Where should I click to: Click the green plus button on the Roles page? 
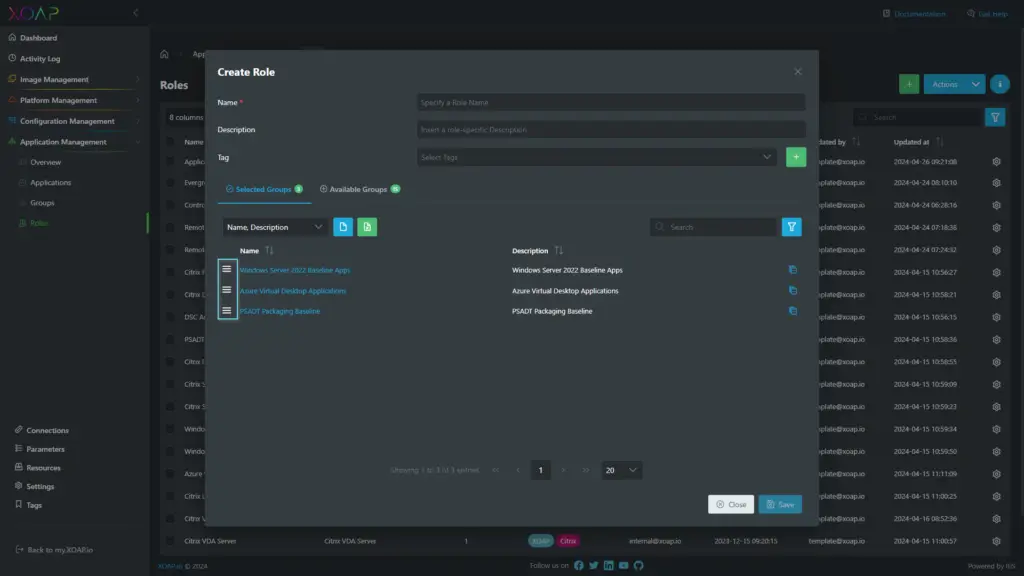(x=908, y=84)
